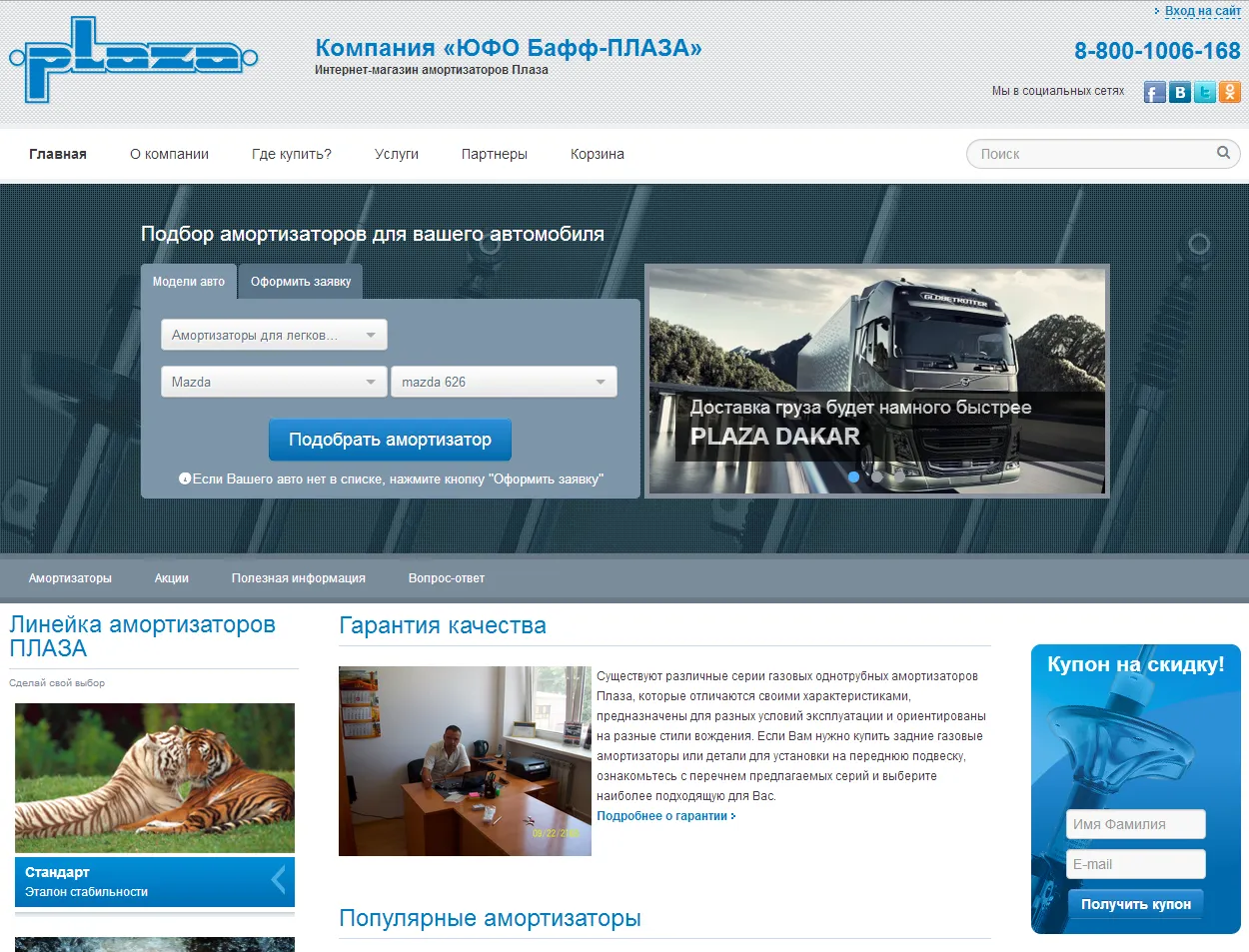Focus the Имя Фамилия coupon field
Viewport: 1249px width, 952px height.
[x=1137, y=824]
